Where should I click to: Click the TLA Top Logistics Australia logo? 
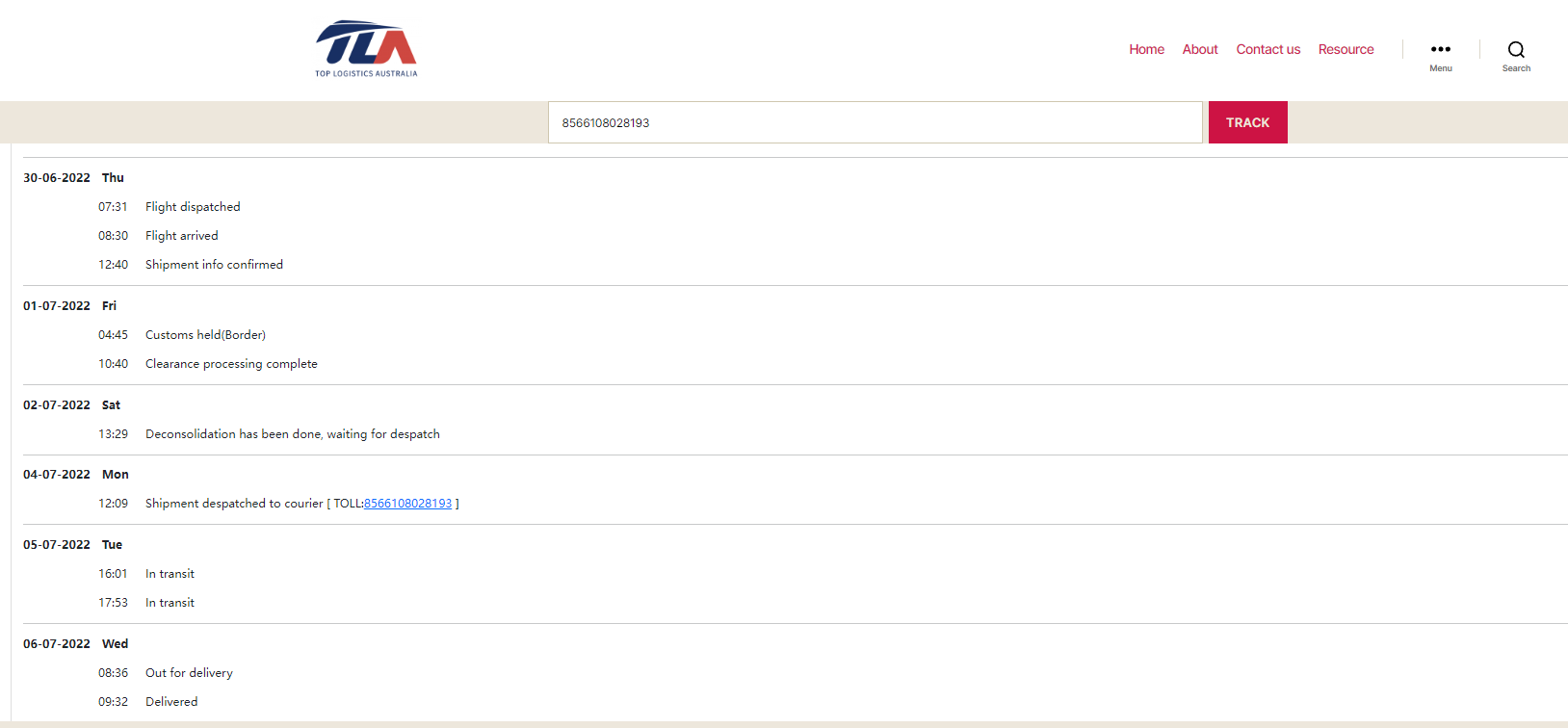pyautogui.click(x=366, y=49)
